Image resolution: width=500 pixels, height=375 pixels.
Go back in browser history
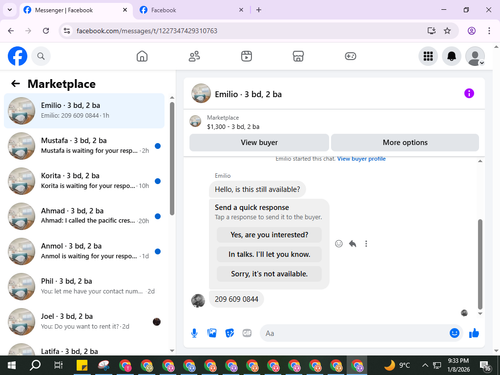pyautogui.click(x=11, y=31)
